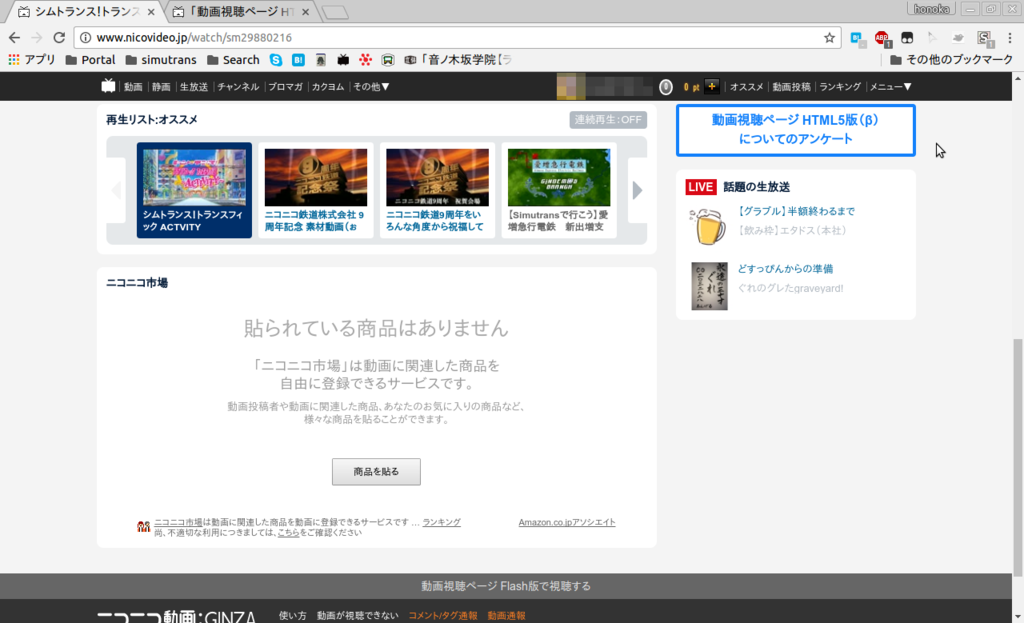Click the Niconico Ichiba mascot icon
This screenshot has height=623, width=1024.
tap(143, 526)
